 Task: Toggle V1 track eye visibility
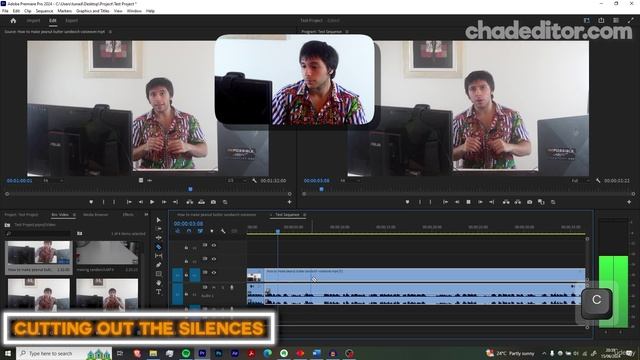(x=214, y=273)
